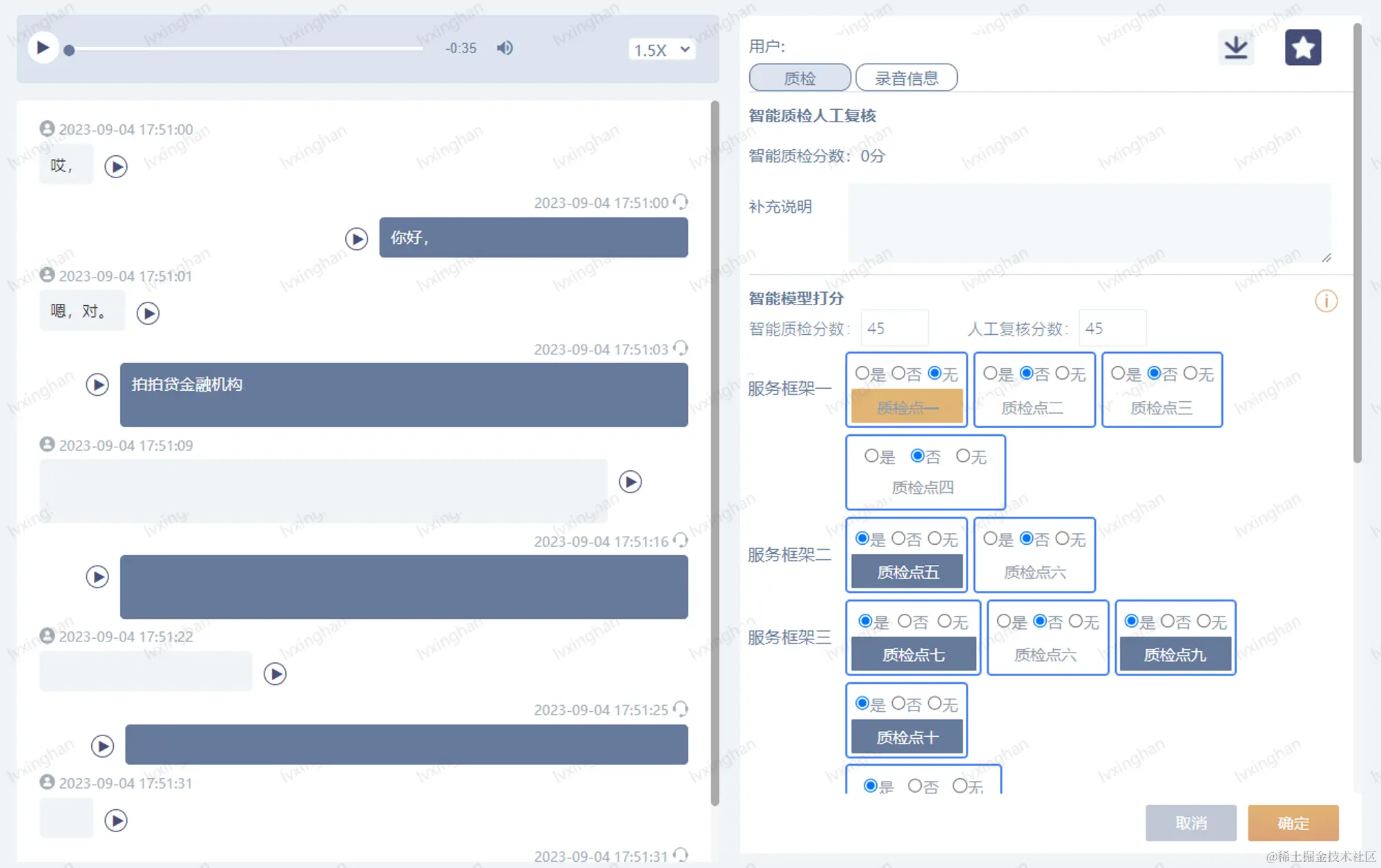Viewport: 1381px width, 868px height.
Task: Play the '拍拍贷金融机构' message audio
Action: [x=97, y=385]
